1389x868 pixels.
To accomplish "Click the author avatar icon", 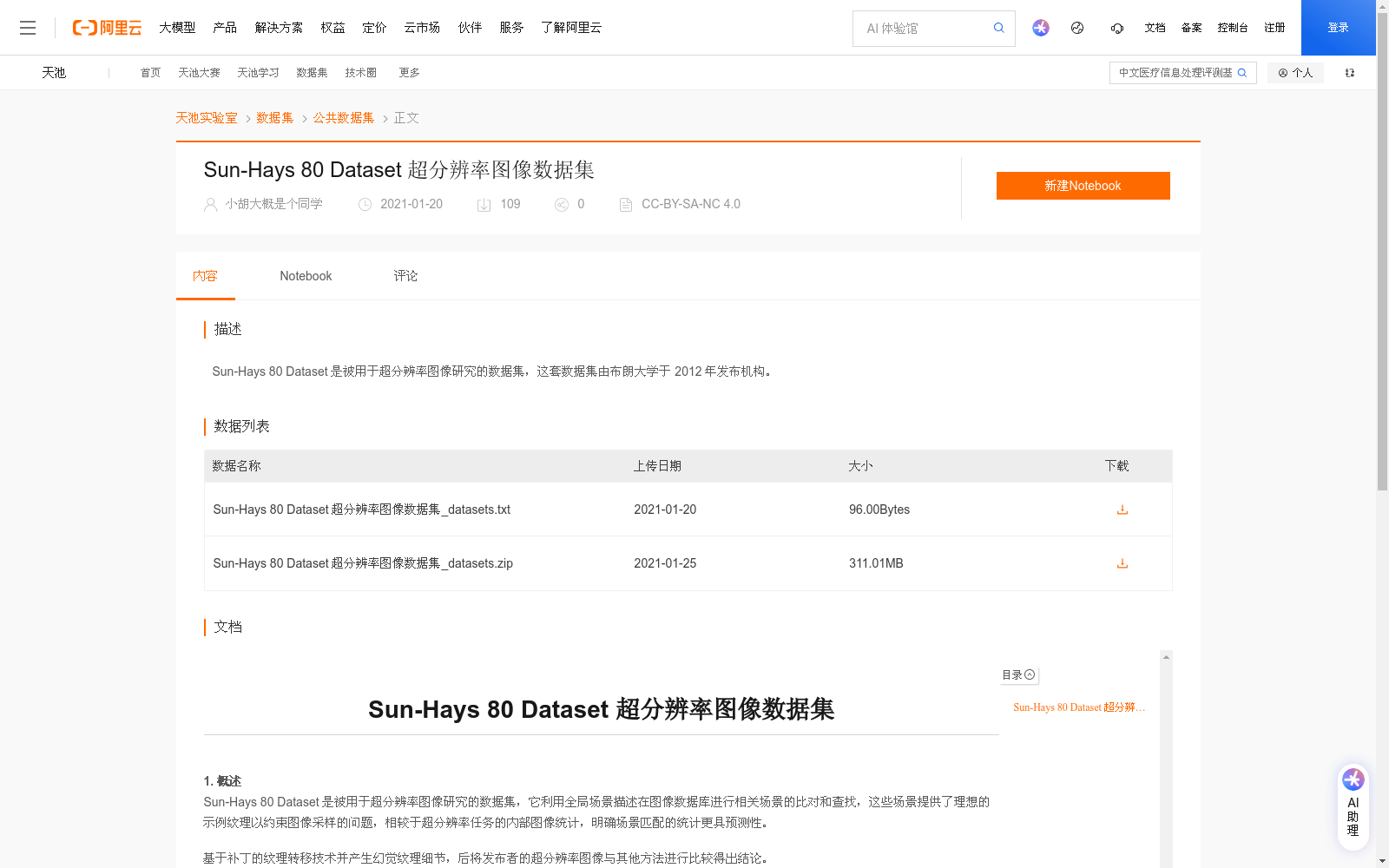I will pyautogui.click(x=210, y=205).
